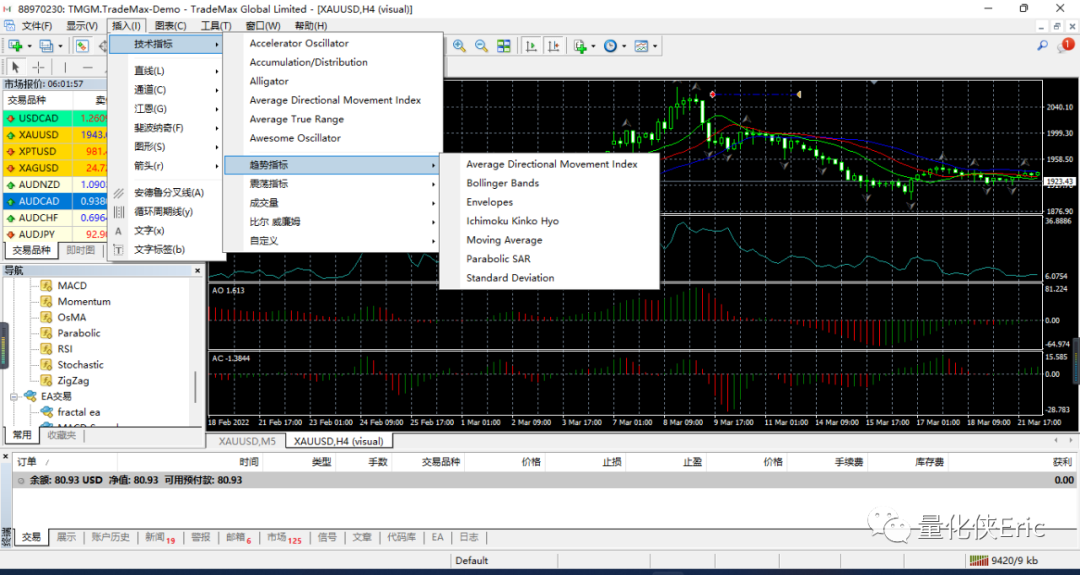Select the Stochastic indicator in navigator
The image size is (1080, 575).
click(81, 365)
